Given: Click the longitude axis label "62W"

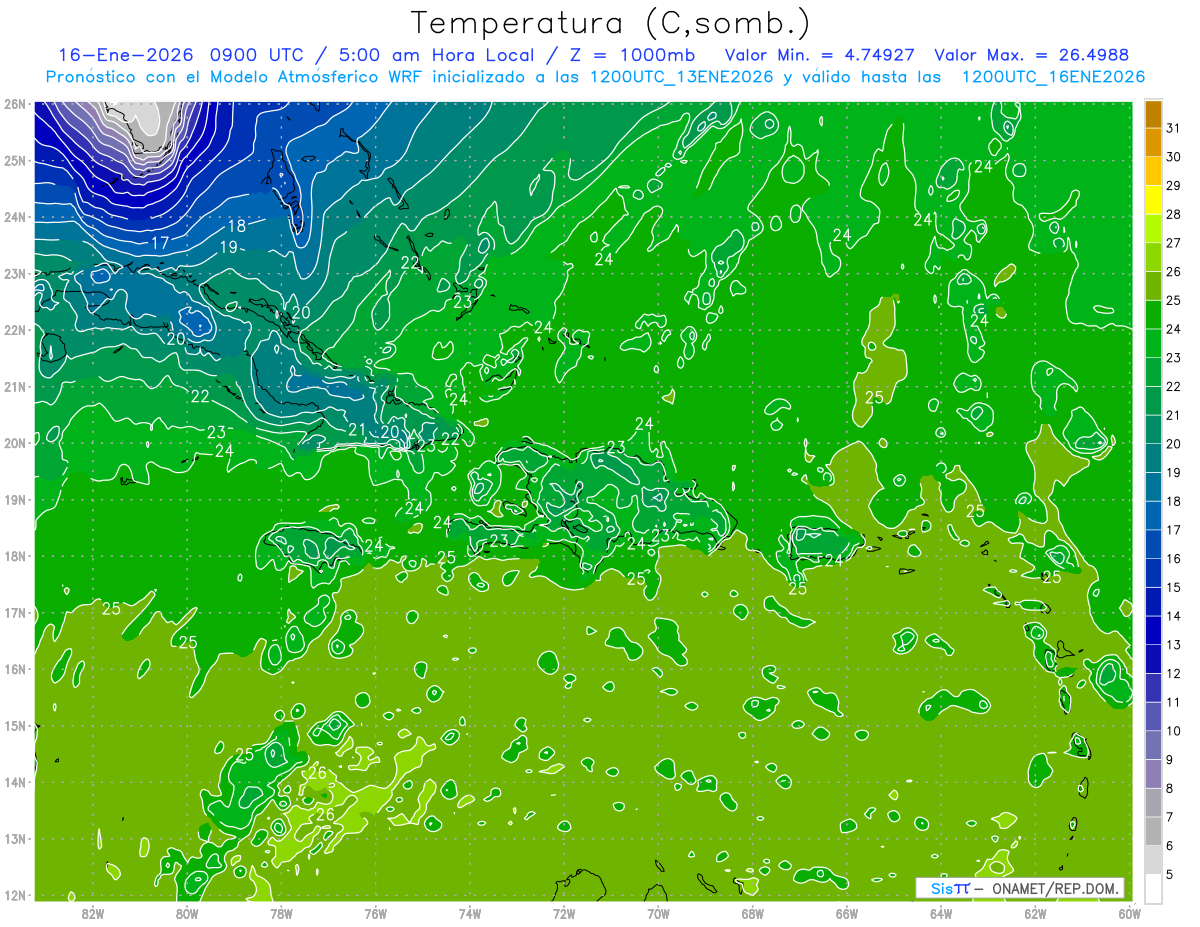Looking at the screenshot, I should coord(1035,913).
